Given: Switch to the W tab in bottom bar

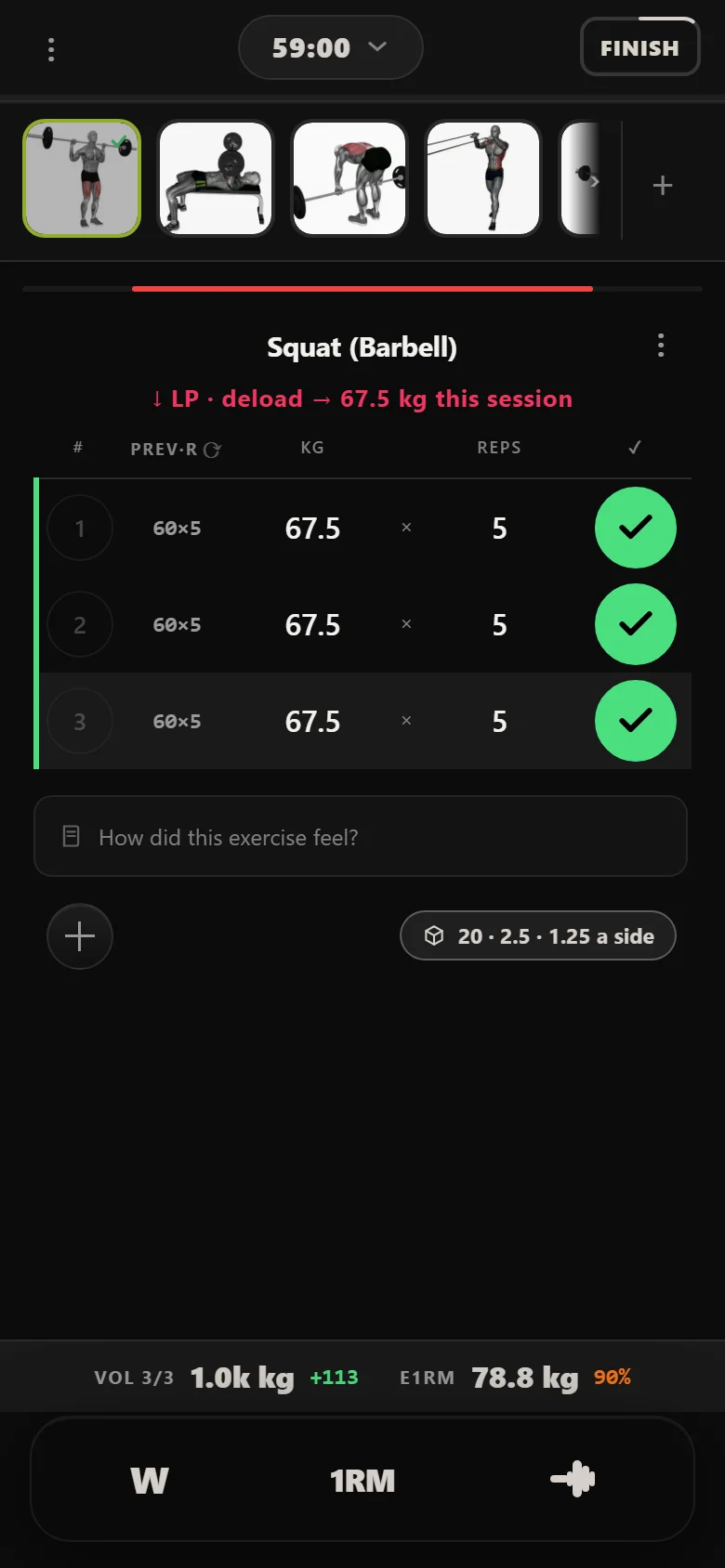Looking at the screenshot, I should 150,1480.
